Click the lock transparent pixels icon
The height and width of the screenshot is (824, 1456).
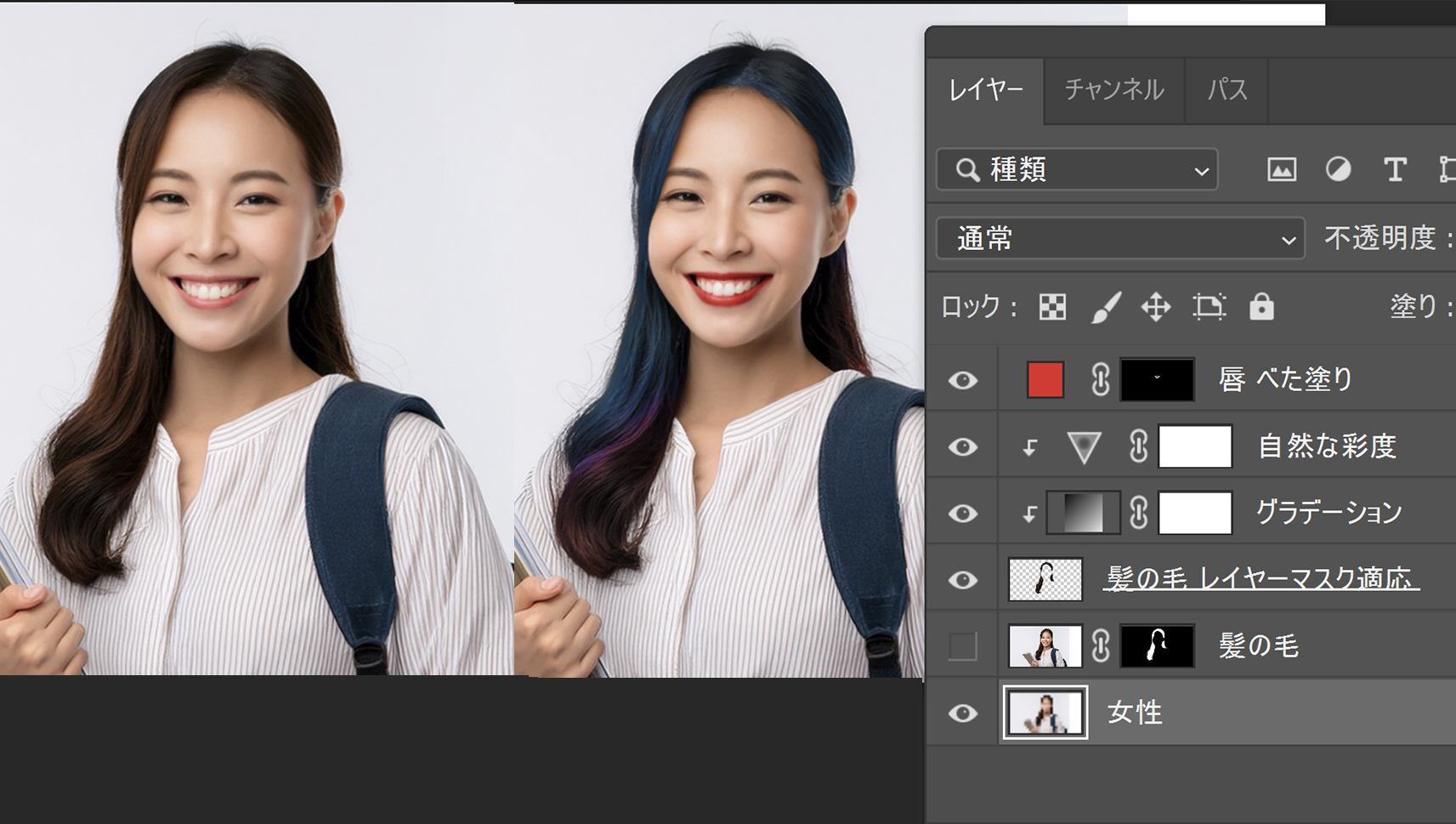(1052, 307)
